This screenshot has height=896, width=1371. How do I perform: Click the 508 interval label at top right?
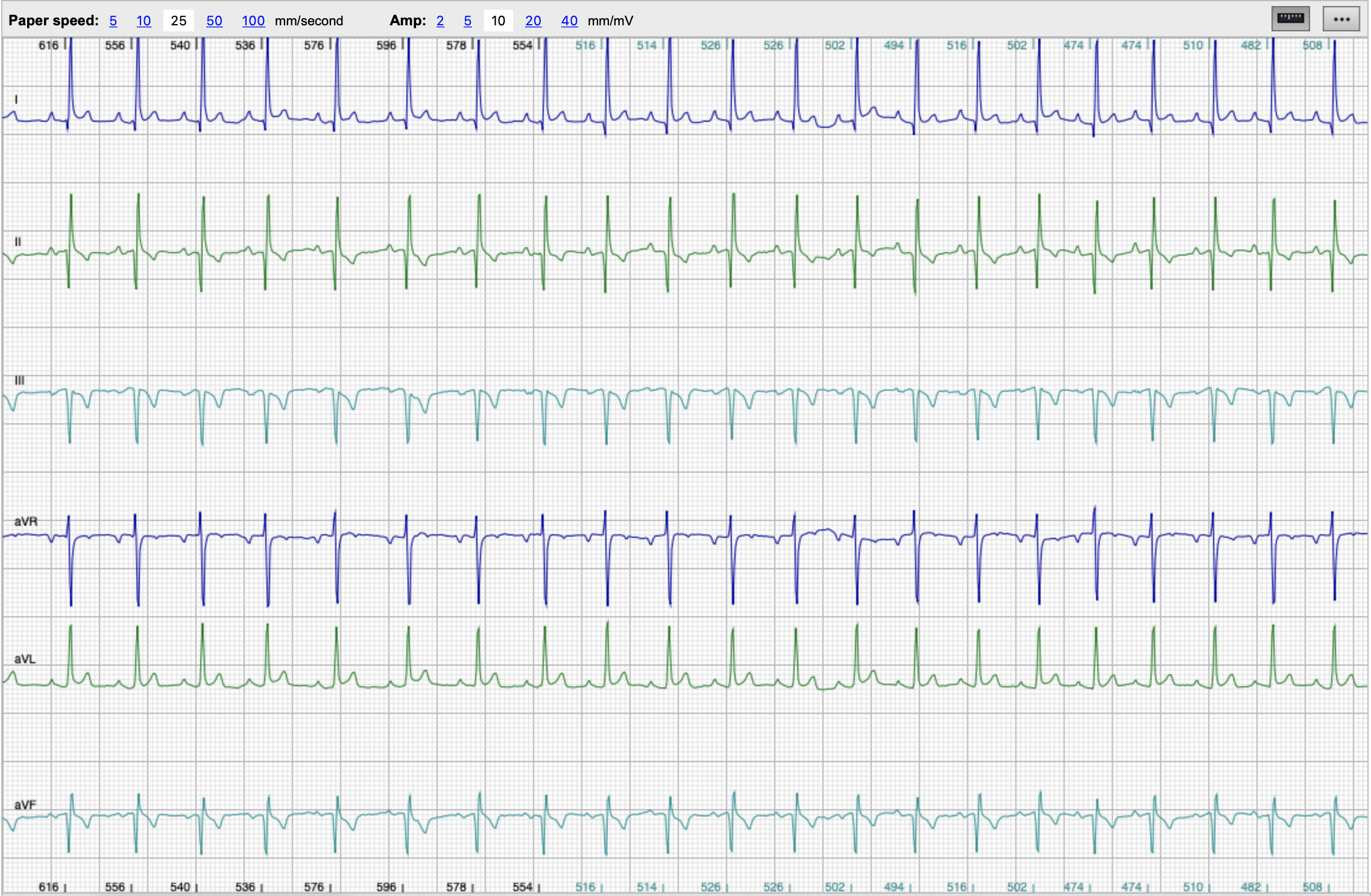tap(1312, 45)
